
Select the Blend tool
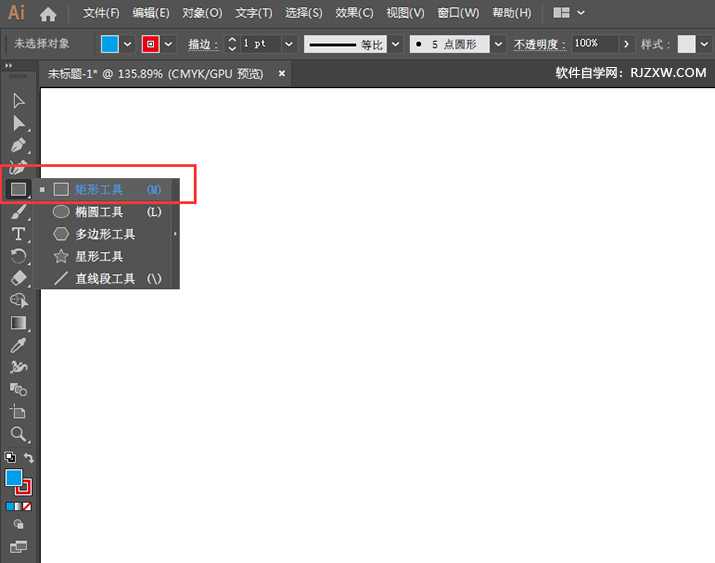(18, 390)
